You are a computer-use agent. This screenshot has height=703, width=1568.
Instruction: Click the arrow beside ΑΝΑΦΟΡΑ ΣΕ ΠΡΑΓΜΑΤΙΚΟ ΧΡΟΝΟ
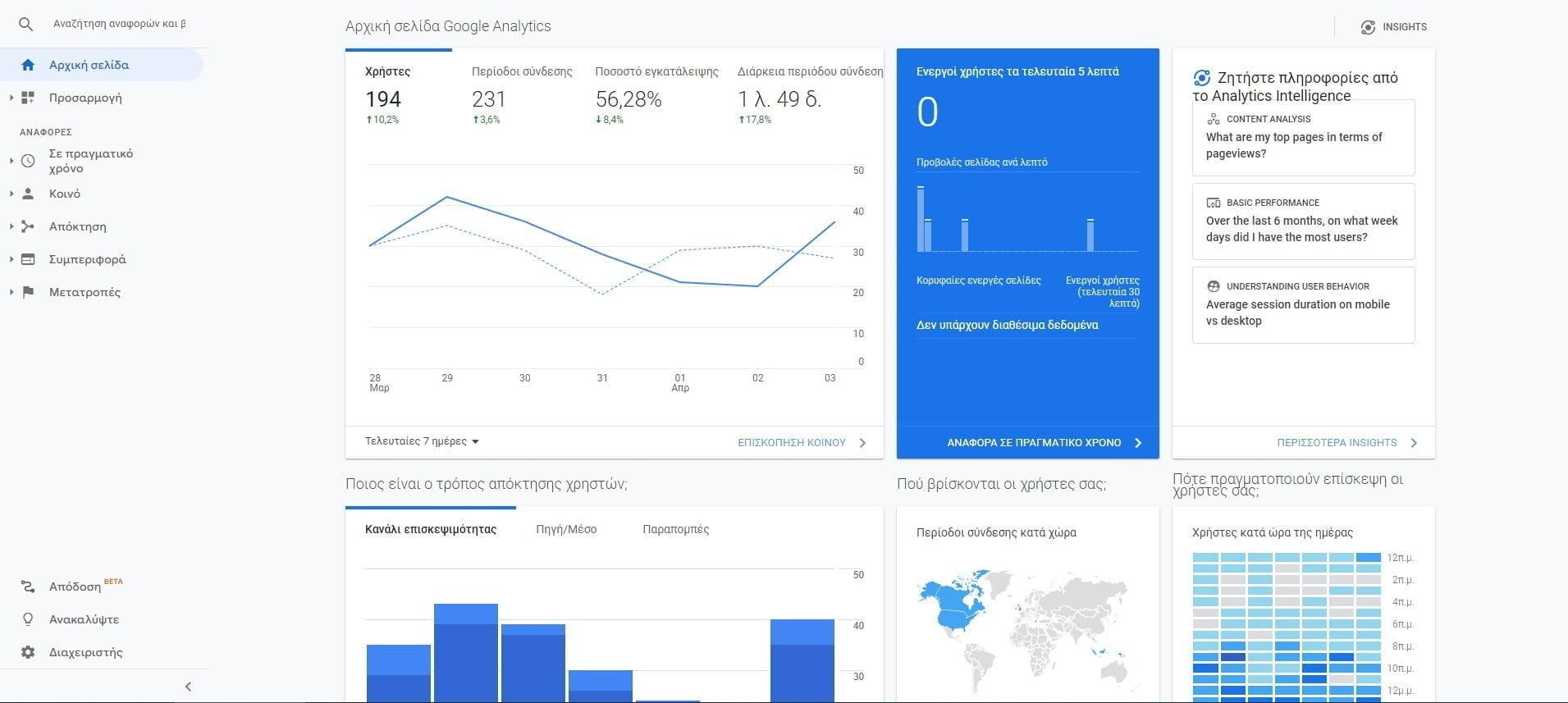[1138, 443]
